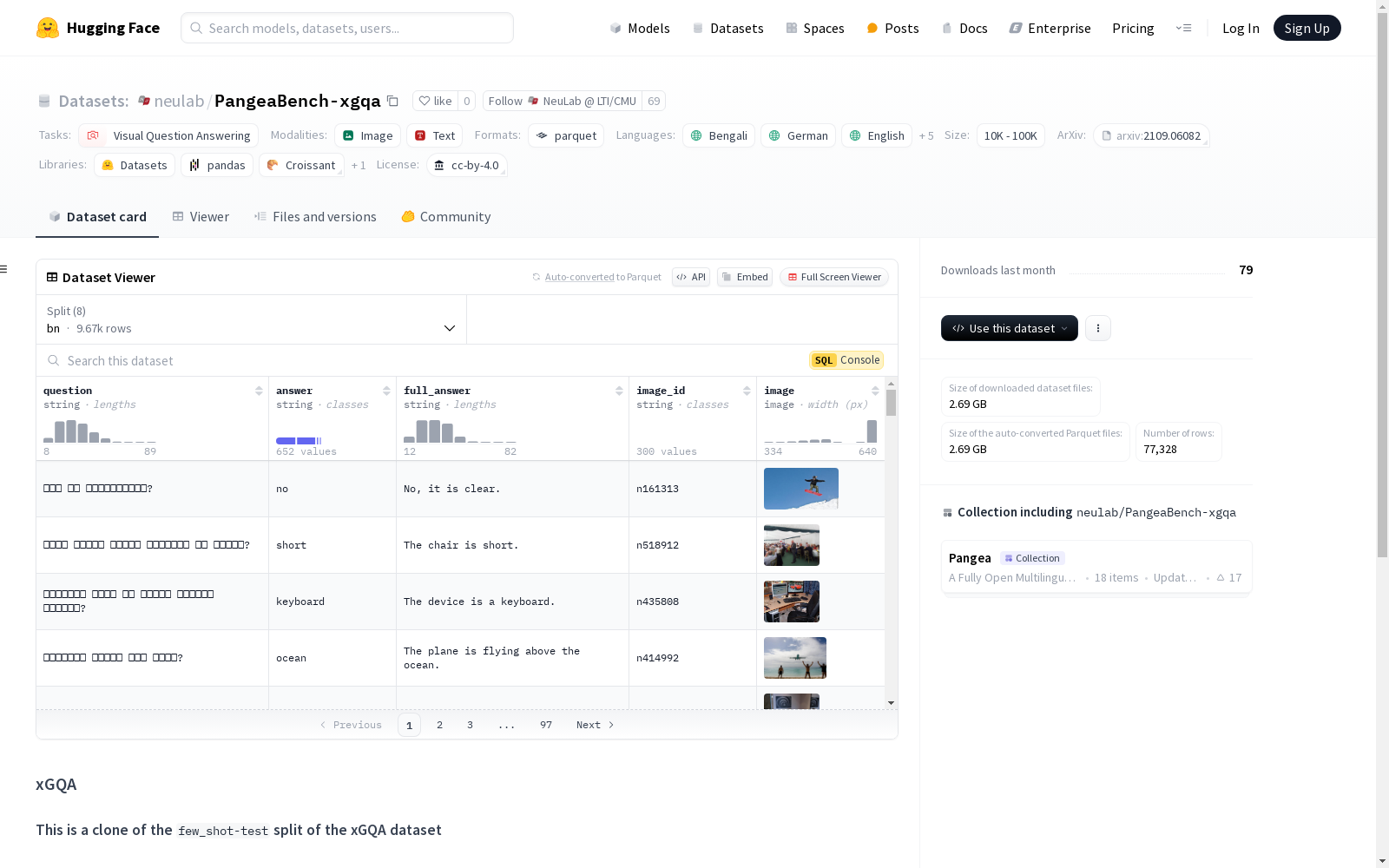Like this dataset with the heart button
This screenshot has width=1389, height=868.
click(435, 101)
